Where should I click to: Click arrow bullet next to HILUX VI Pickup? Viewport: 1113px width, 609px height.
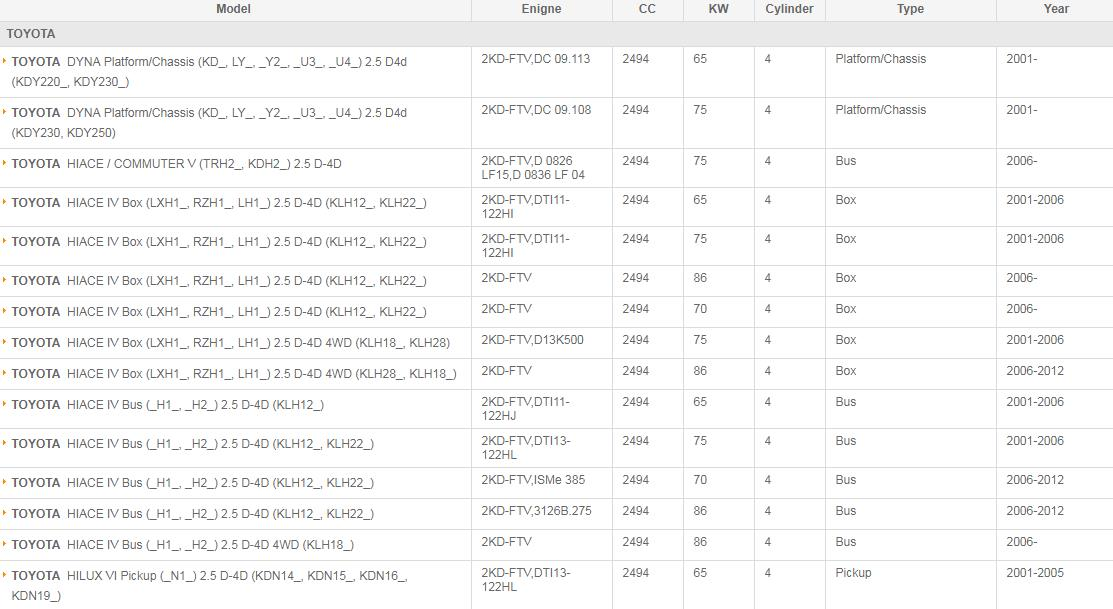point(5,575)
